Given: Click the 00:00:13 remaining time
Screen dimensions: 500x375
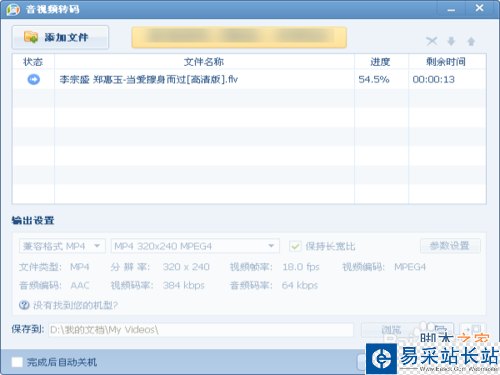Looking at the screenshot, I should (433, 79).
